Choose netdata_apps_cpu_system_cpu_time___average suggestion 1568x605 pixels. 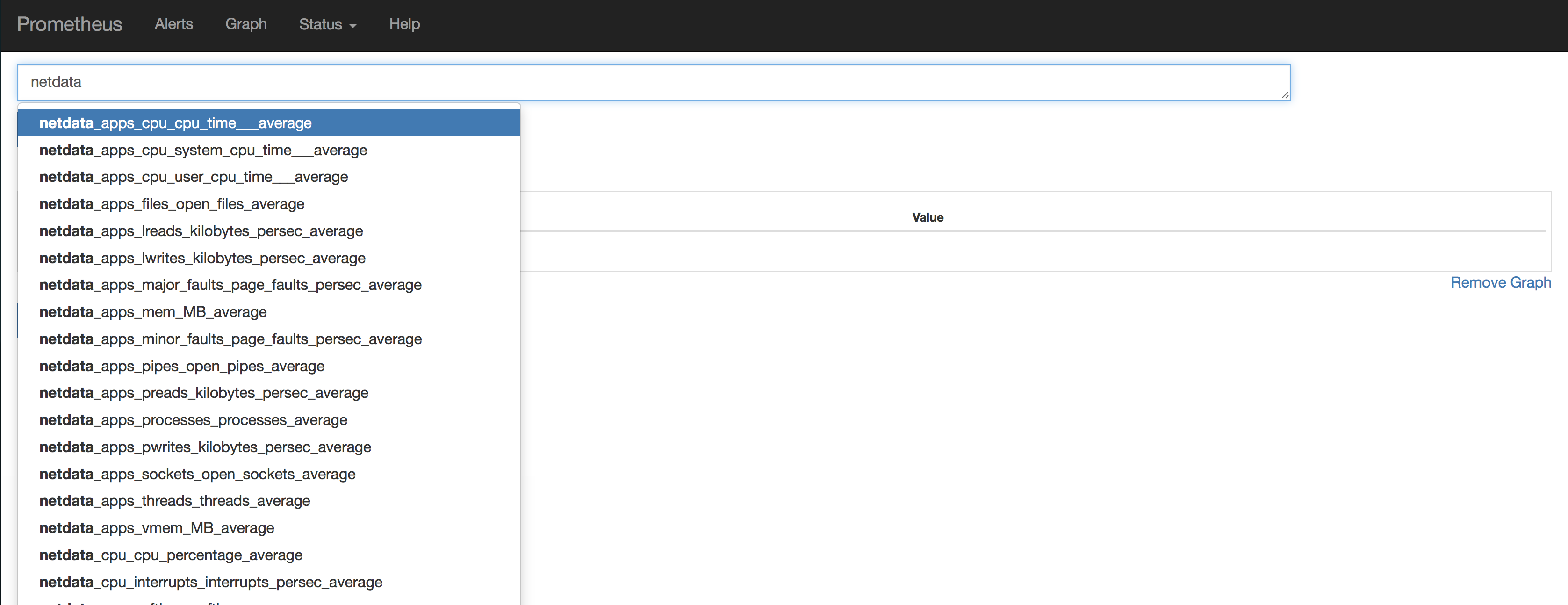pos(203,151)
